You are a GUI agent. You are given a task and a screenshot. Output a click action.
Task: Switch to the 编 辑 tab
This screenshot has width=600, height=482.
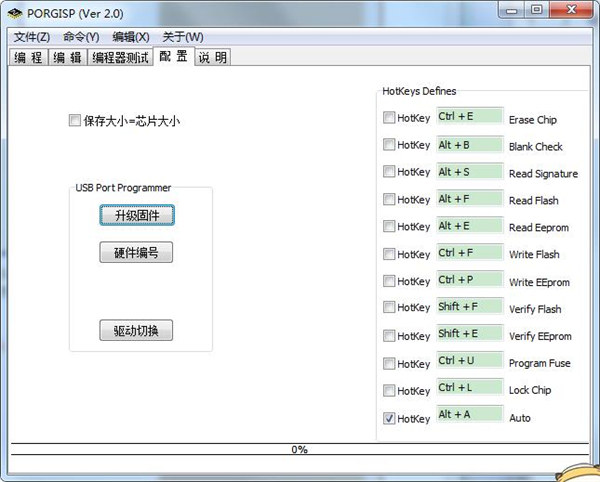67,57
